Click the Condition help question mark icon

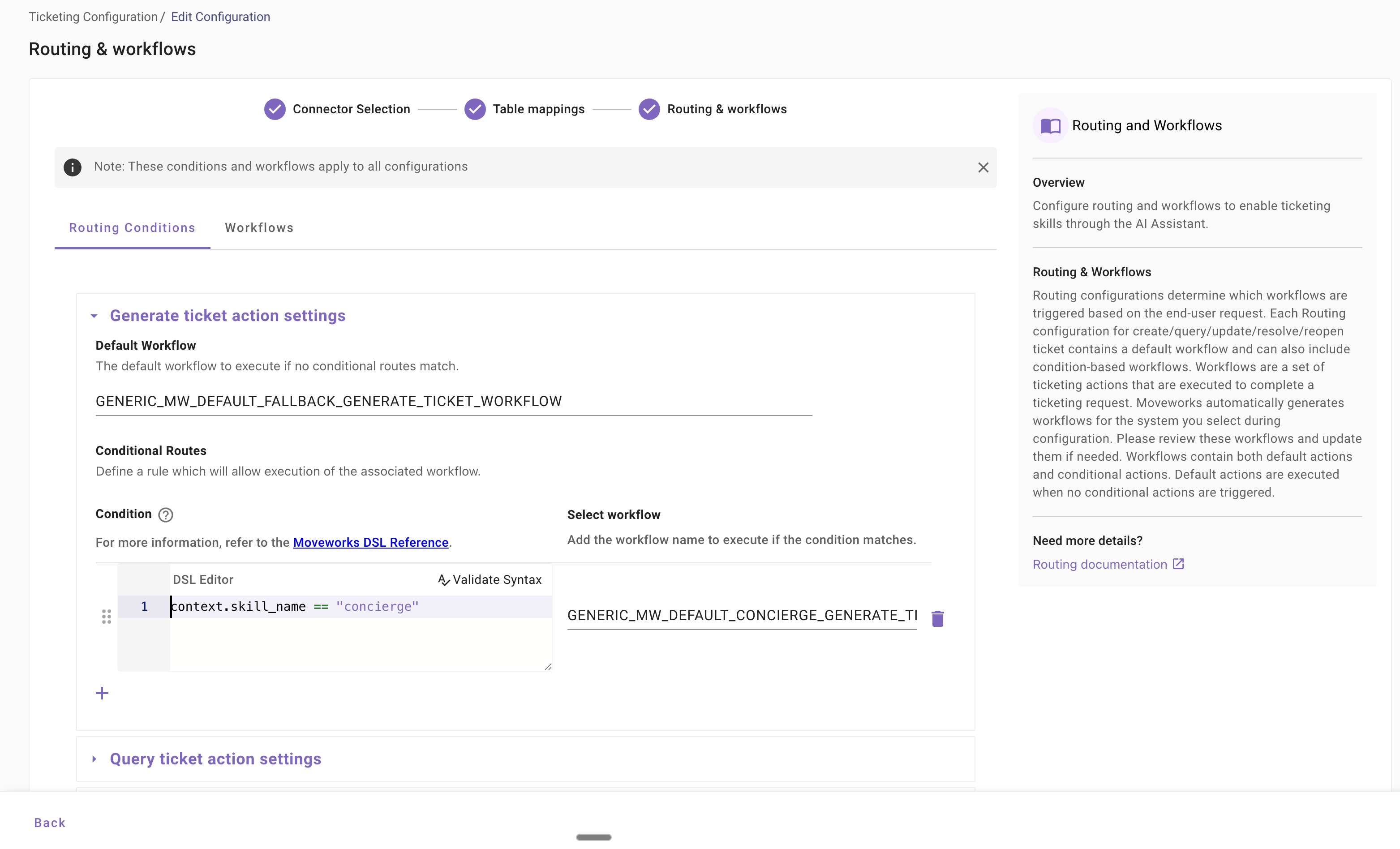[165, 515]
